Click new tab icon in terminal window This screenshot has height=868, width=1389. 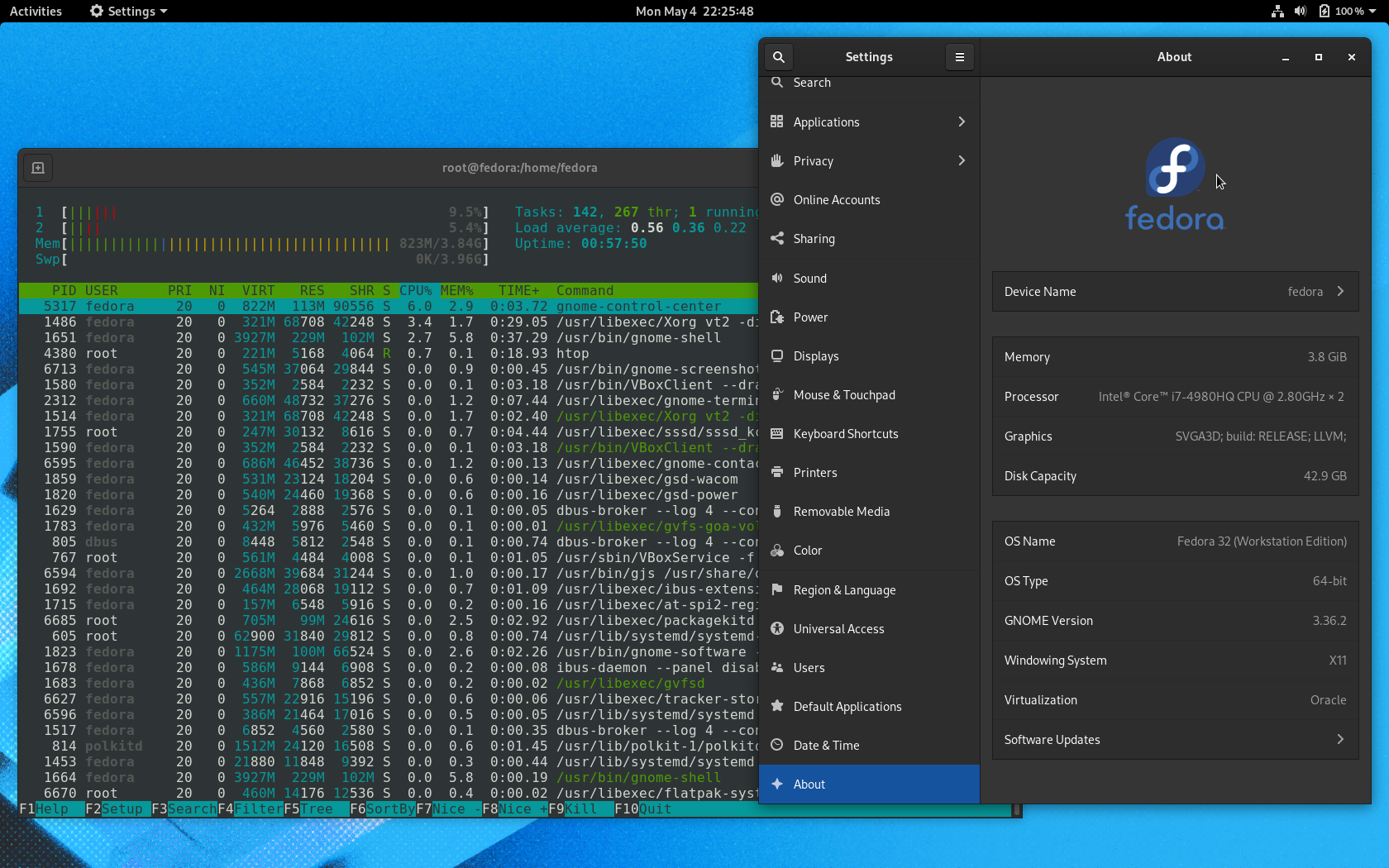click(38, 168)
